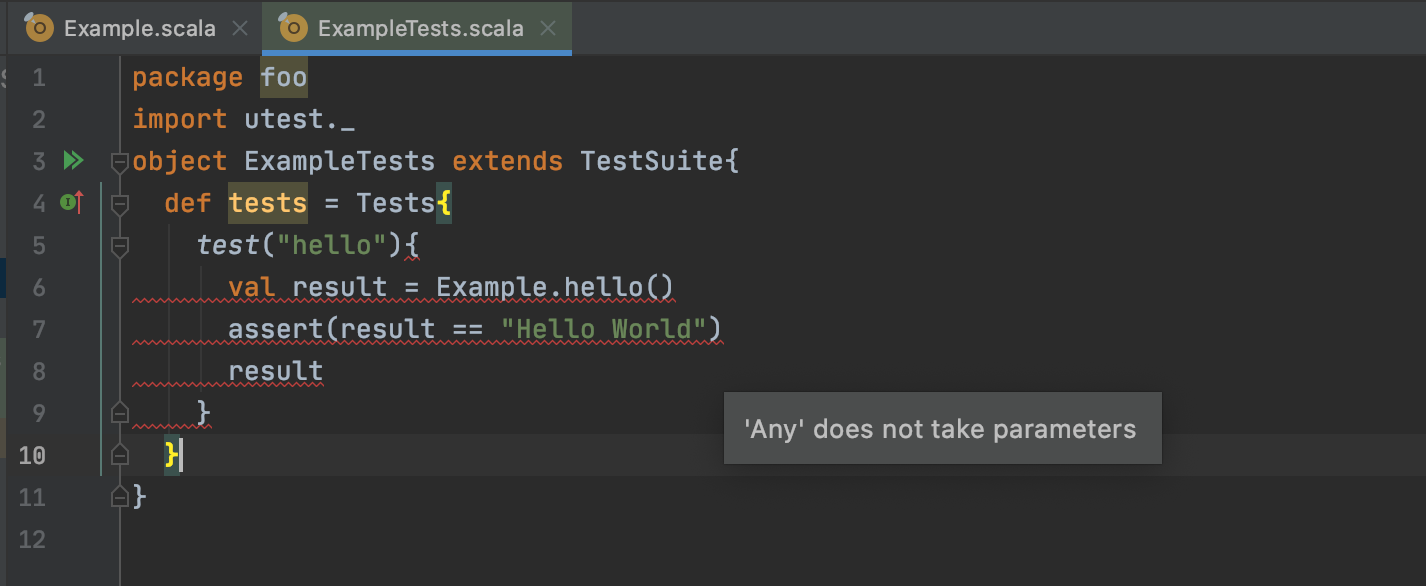1426x586 pixels.
Task: Click the fold end marker beside line 10
Action: [119, 455]
